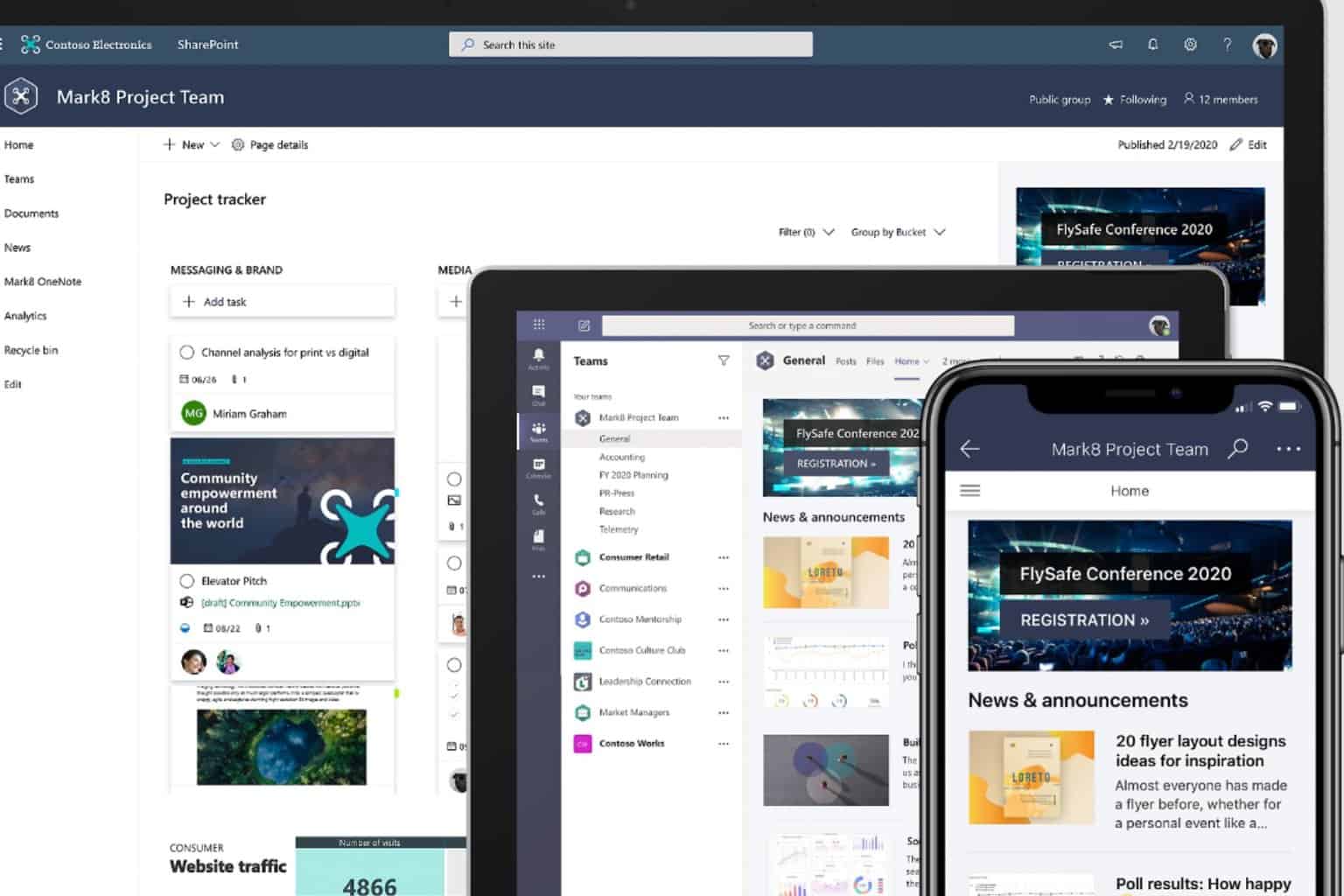Go to Home in the left navigation
The image size is (1344, 896).
coord(18,145)
